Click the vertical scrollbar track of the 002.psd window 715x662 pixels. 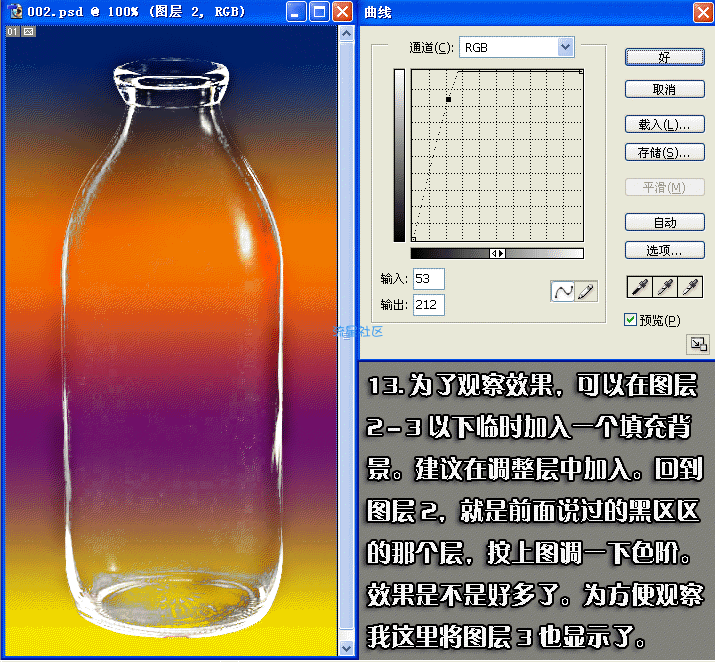click(347, 341)
